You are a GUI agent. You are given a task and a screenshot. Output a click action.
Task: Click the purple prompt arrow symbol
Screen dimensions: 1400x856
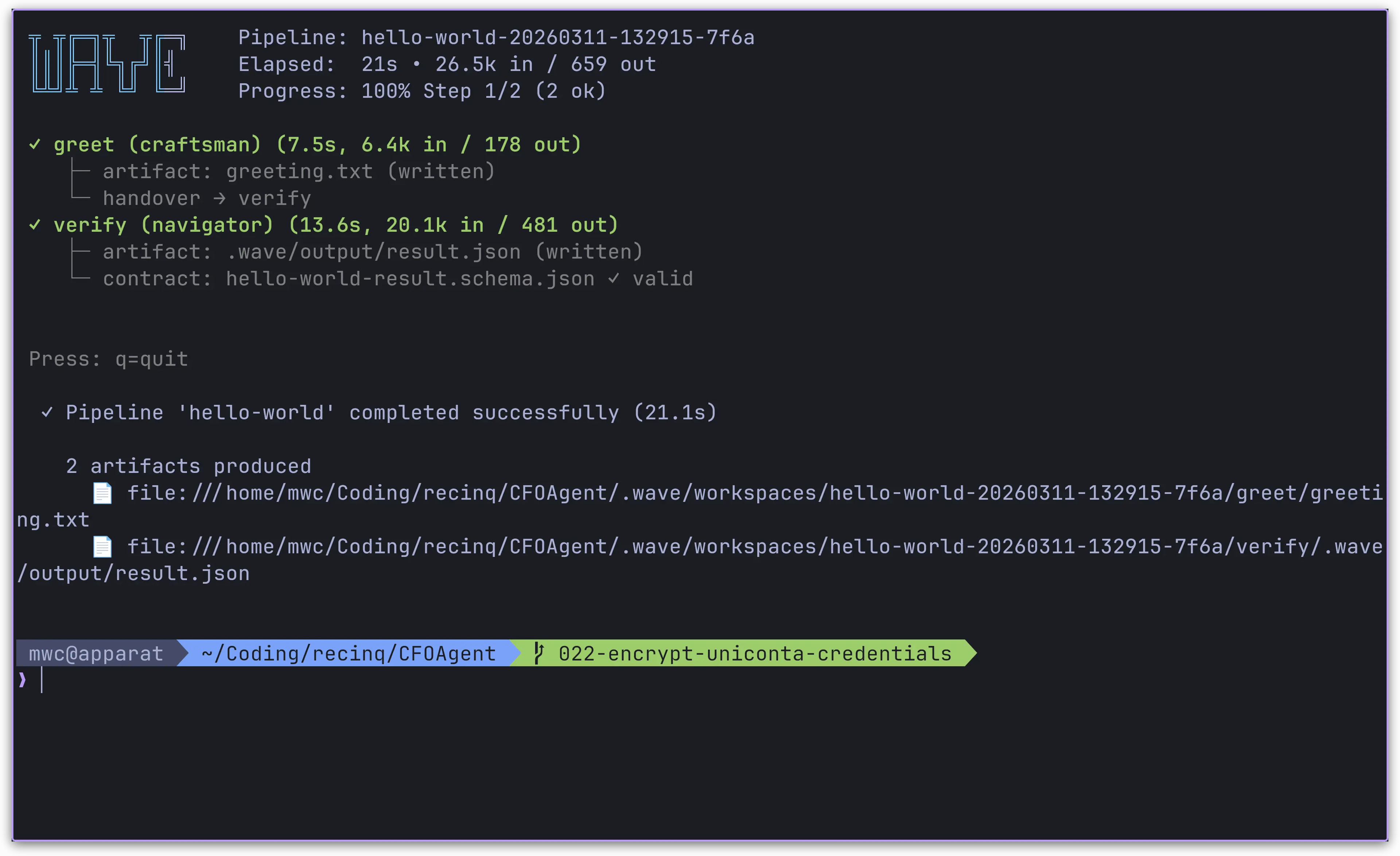[x=22, y=680]
